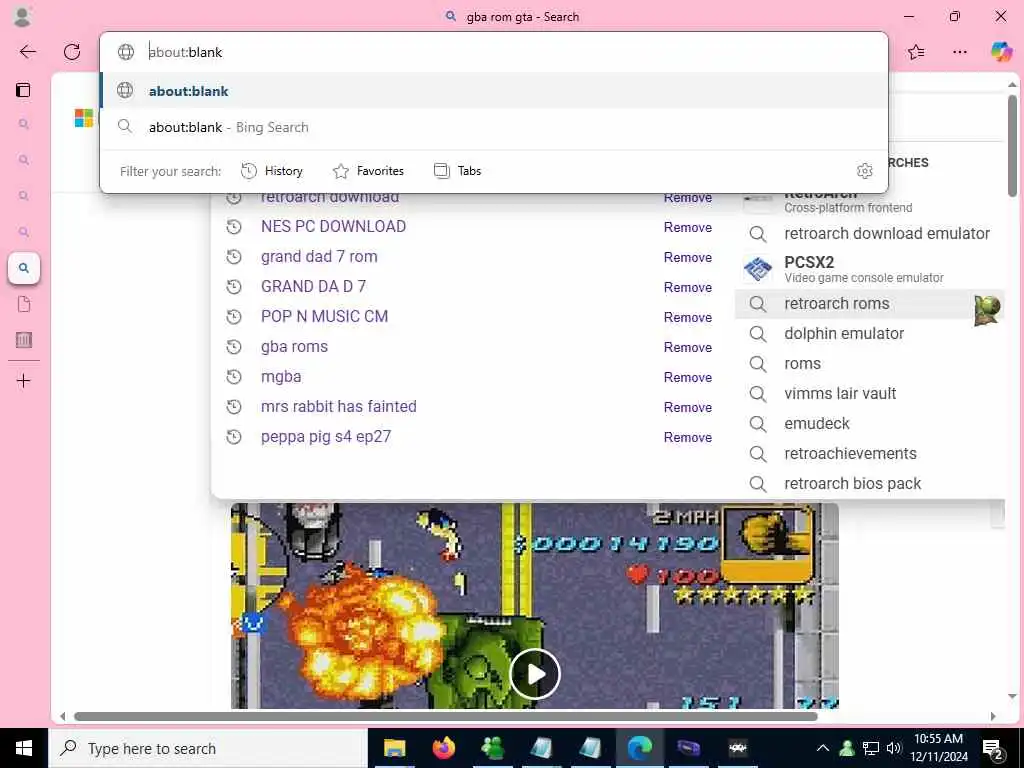Search vimms lair vault suggestion
Viewport: 1024px width, 768px height.
pos(869,394)
